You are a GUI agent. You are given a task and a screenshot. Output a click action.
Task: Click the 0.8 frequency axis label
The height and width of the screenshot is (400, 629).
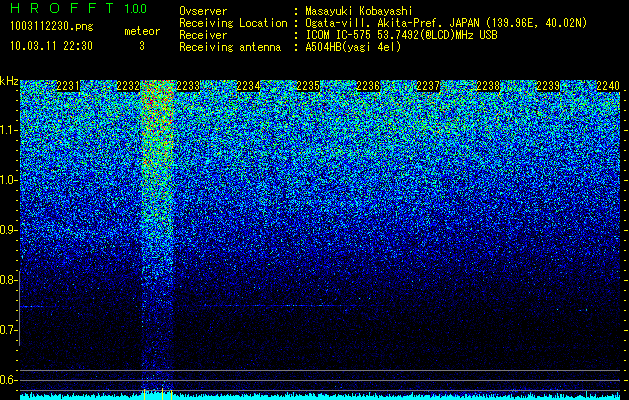point(9,280)
